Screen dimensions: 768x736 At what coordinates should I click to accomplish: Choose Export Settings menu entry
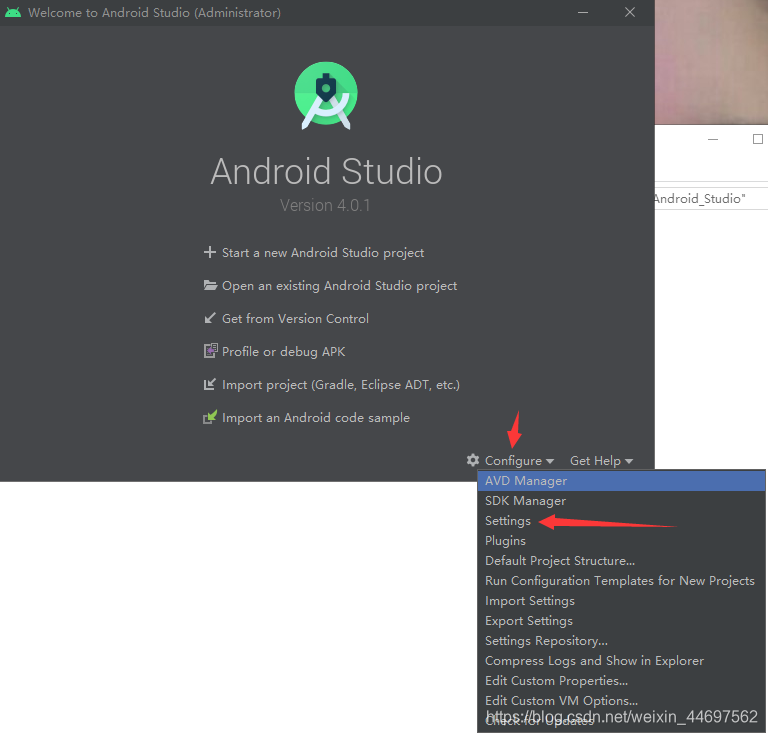click(621, 621)
